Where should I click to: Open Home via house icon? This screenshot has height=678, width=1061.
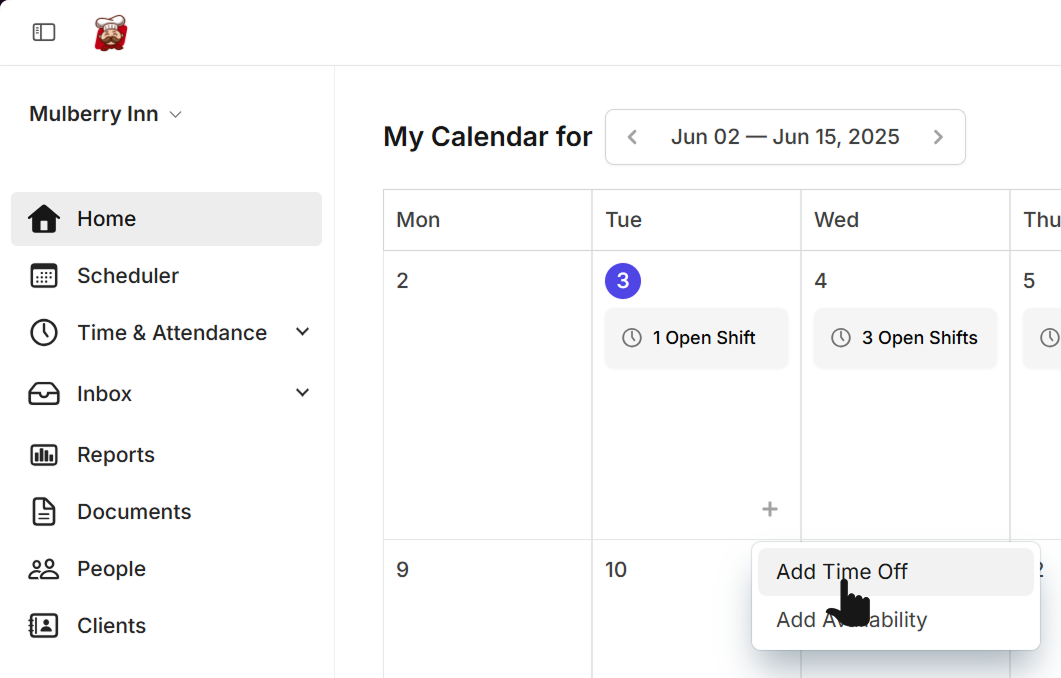point(44,219)
